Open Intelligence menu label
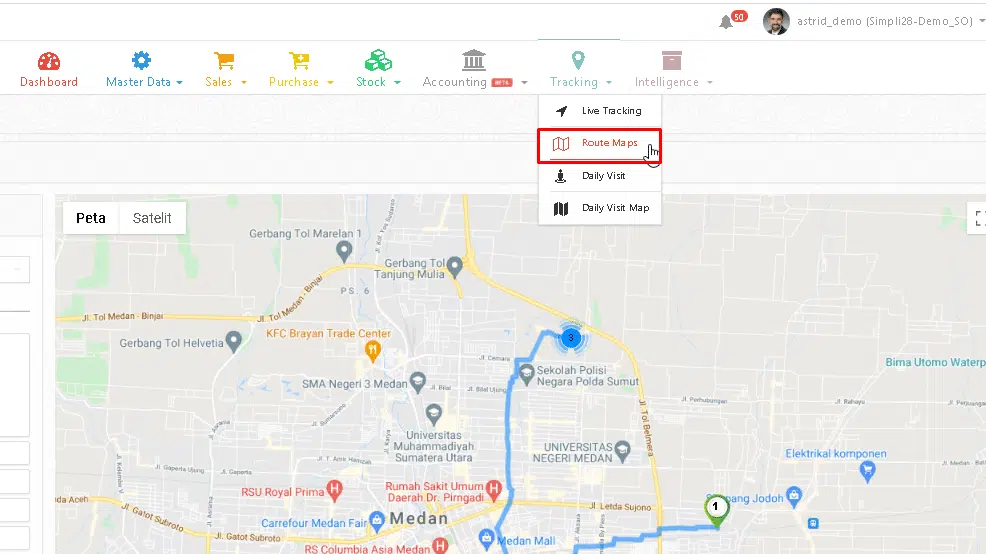The width and height of the screenshot is (986, 554). (x=667, y=82)
